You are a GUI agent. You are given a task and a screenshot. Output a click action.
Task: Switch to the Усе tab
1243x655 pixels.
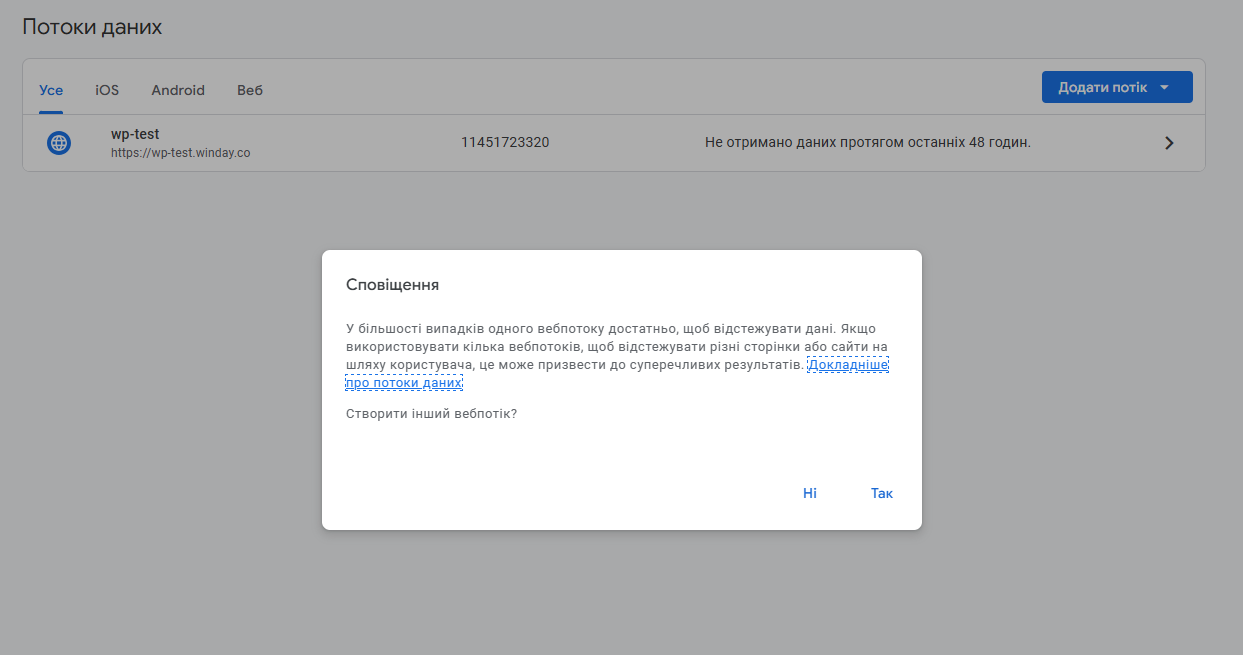coord(51,90)
